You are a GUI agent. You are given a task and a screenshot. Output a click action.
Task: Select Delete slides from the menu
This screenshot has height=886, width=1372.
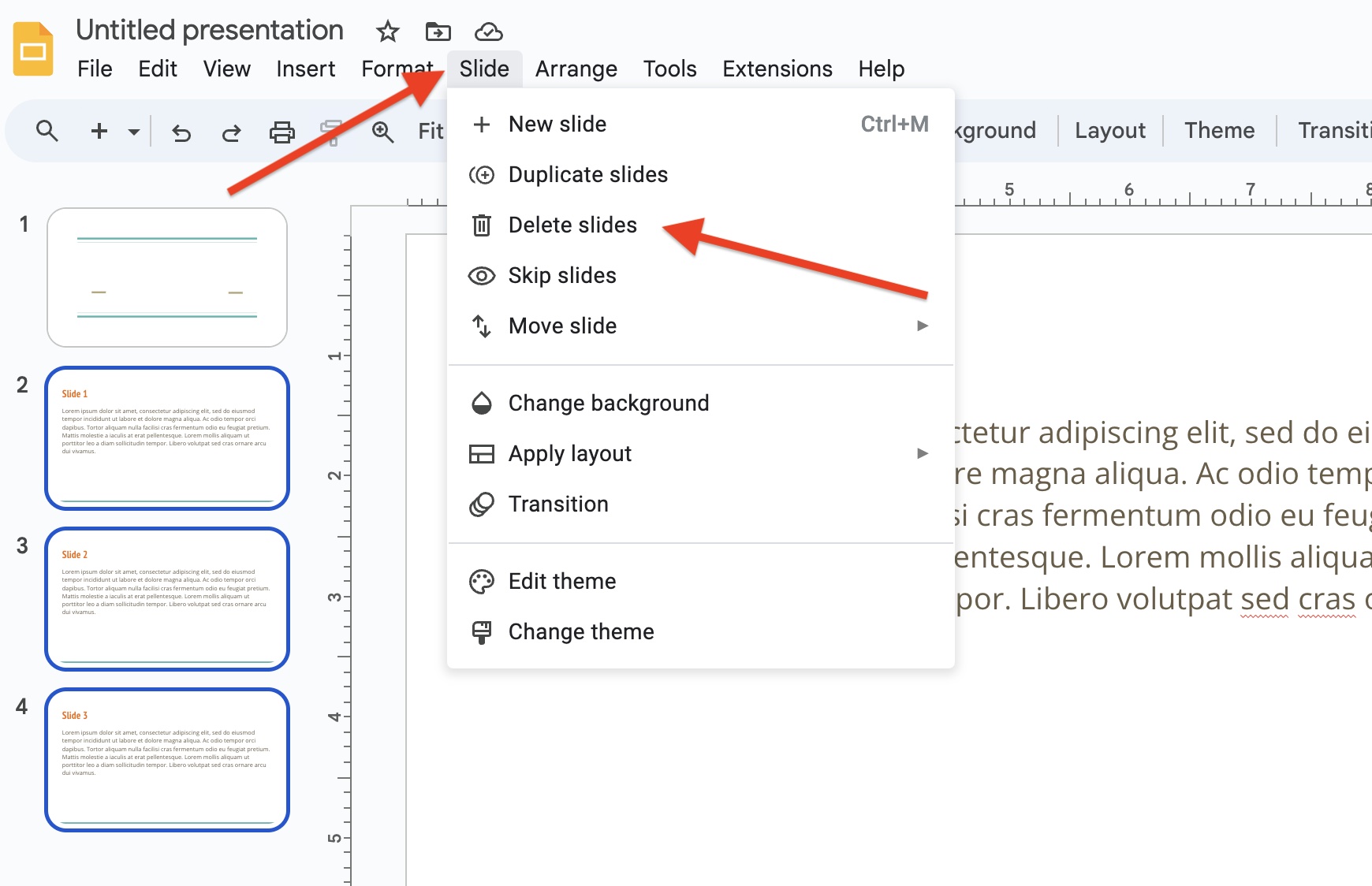tap(572, 225)
